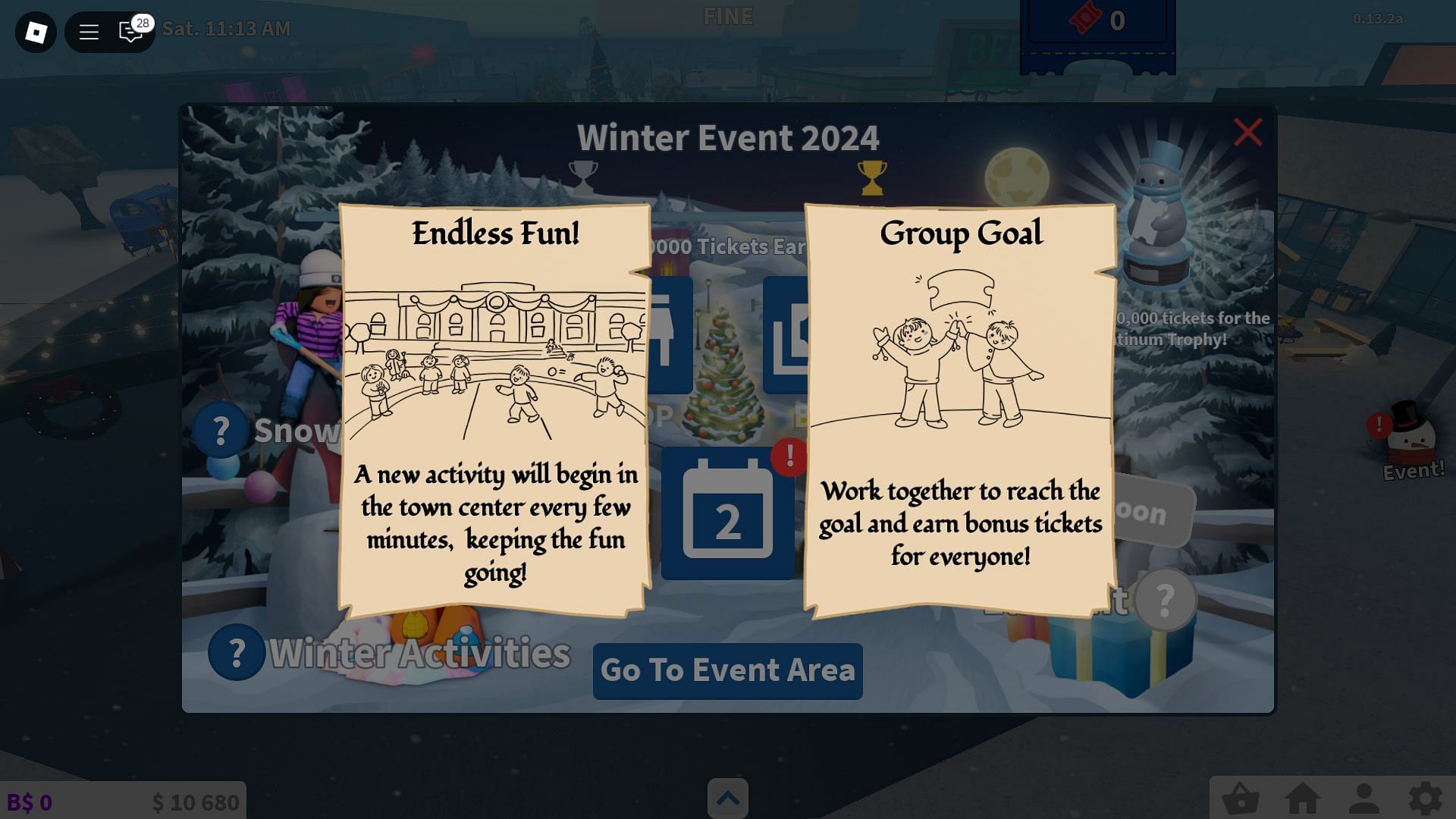Click the upward chevron arrow at bottom
Image resolution: width=1456 pixels, height=819 pixels.
pos(728,798)
